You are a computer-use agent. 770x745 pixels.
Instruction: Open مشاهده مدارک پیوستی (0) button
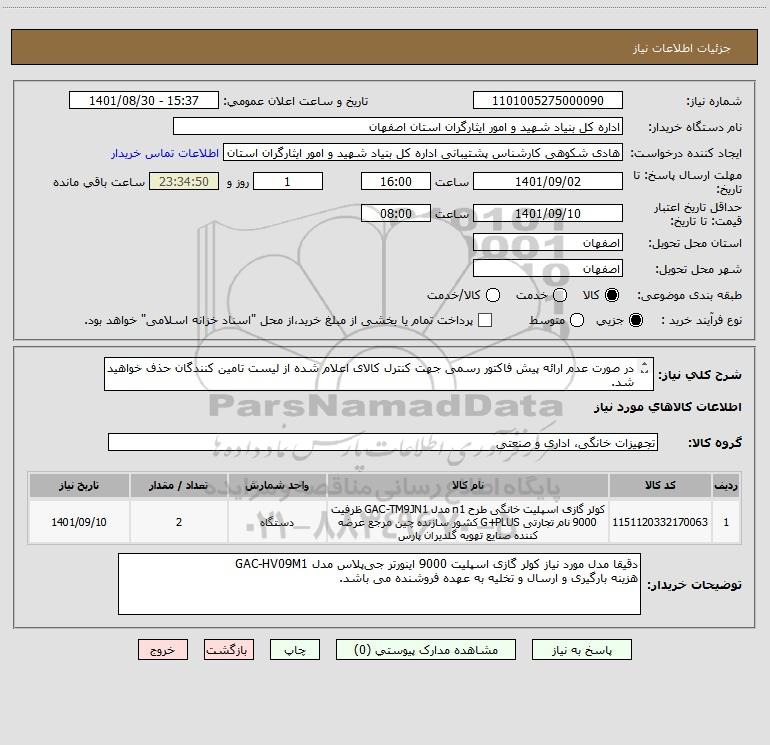pyautogui.click(x=426, y=650)
